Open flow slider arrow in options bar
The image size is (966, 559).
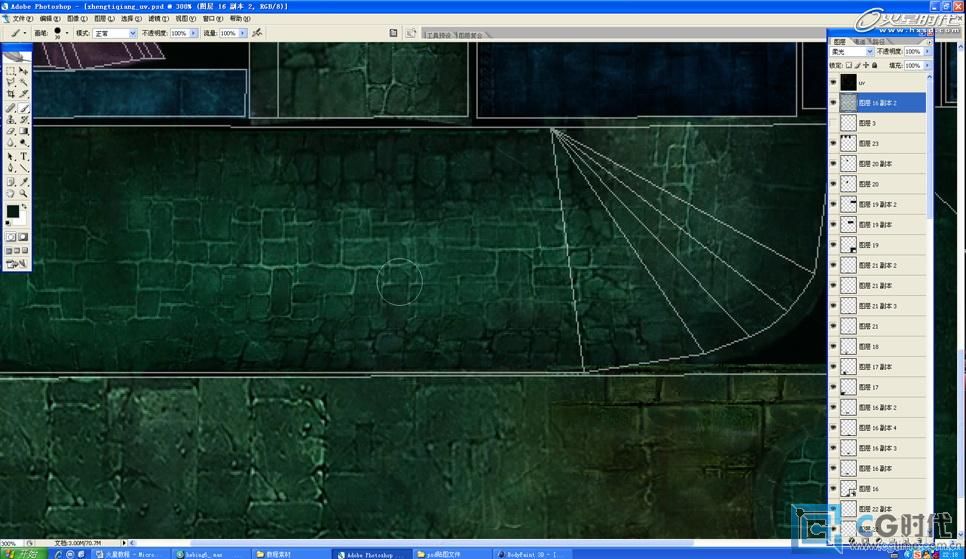[x=243, y=33]
